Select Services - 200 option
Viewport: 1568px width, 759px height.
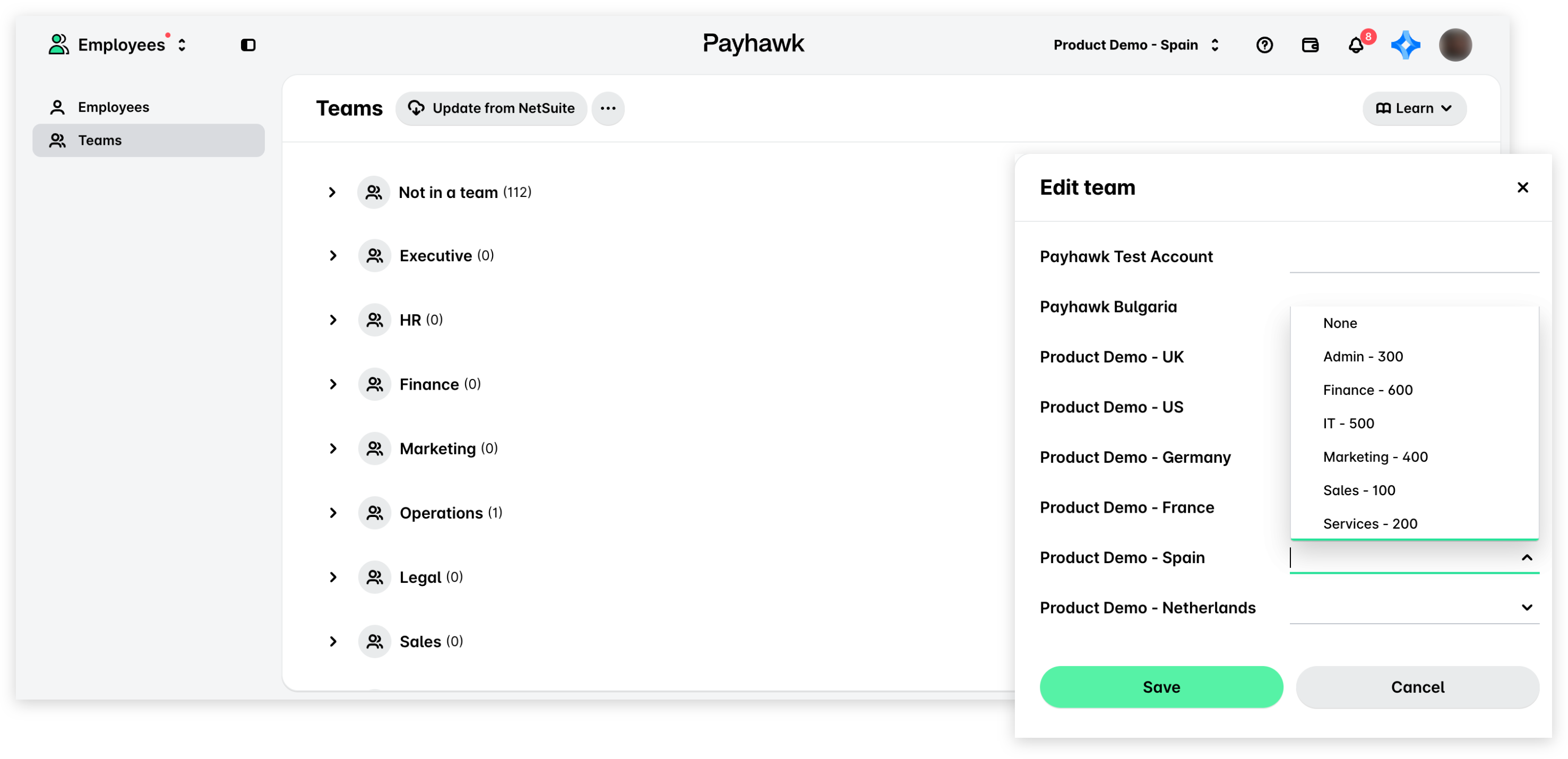pyautogui.click(x=1414, y=523)
